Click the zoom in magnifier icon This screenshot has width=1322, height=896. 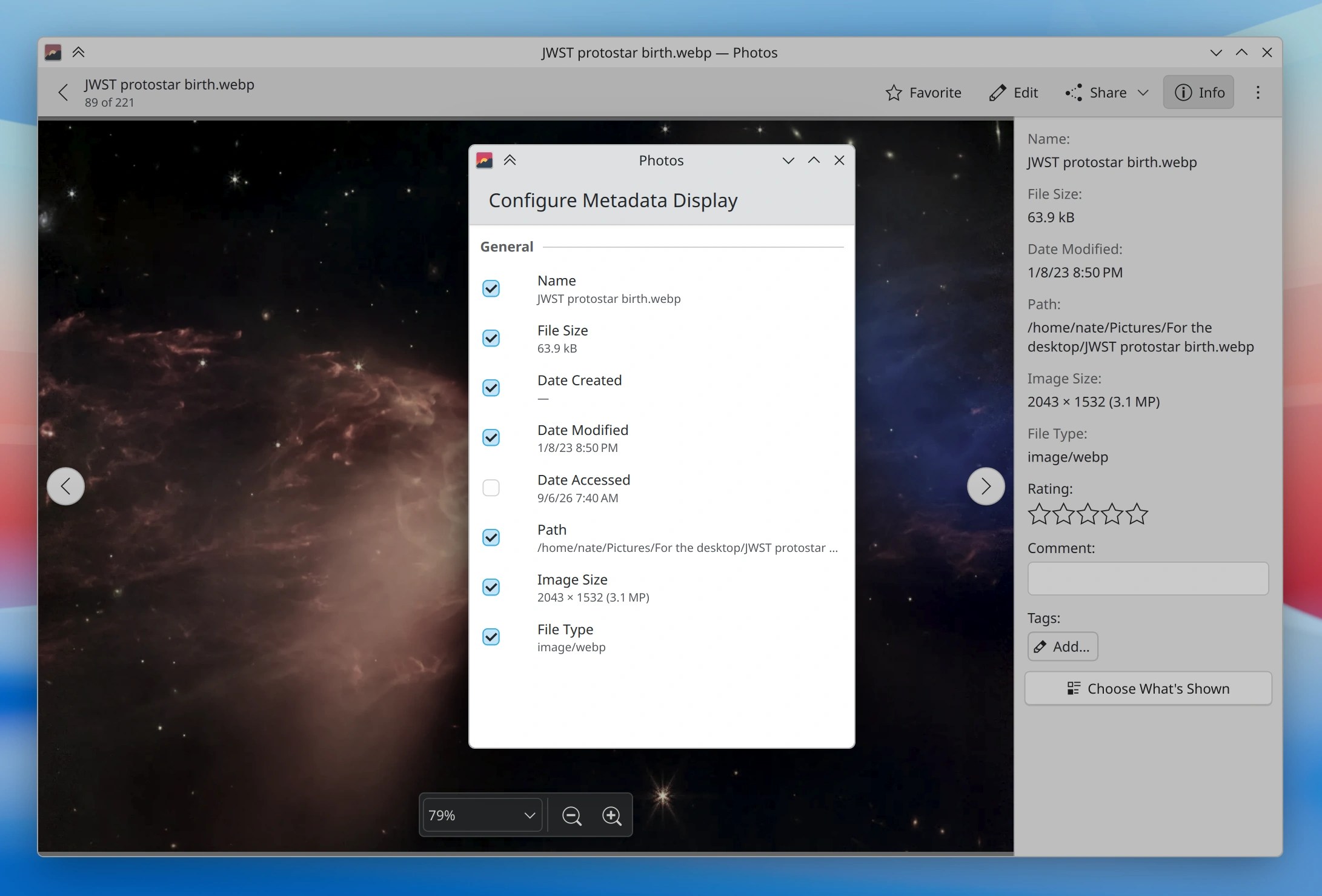pyautogui.click(x=612, y=815)
